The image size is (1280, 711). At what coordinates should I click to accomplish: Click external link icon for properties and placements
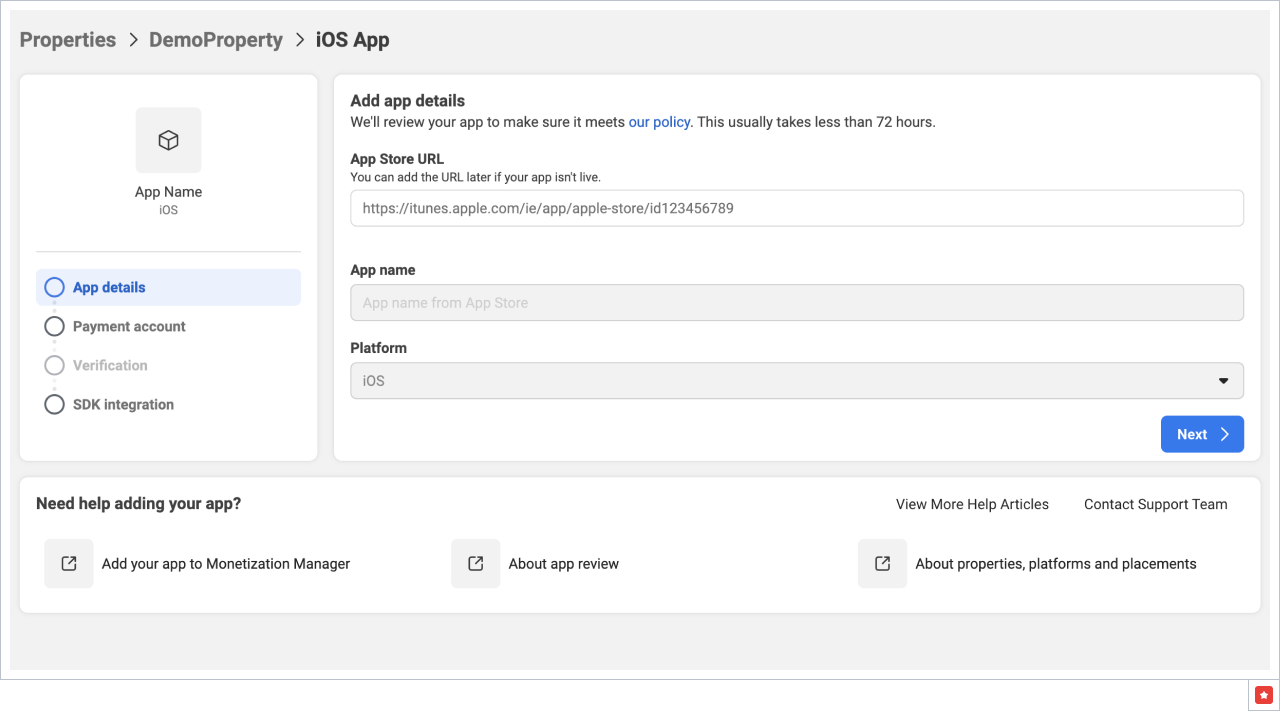[x=882, y=564]
